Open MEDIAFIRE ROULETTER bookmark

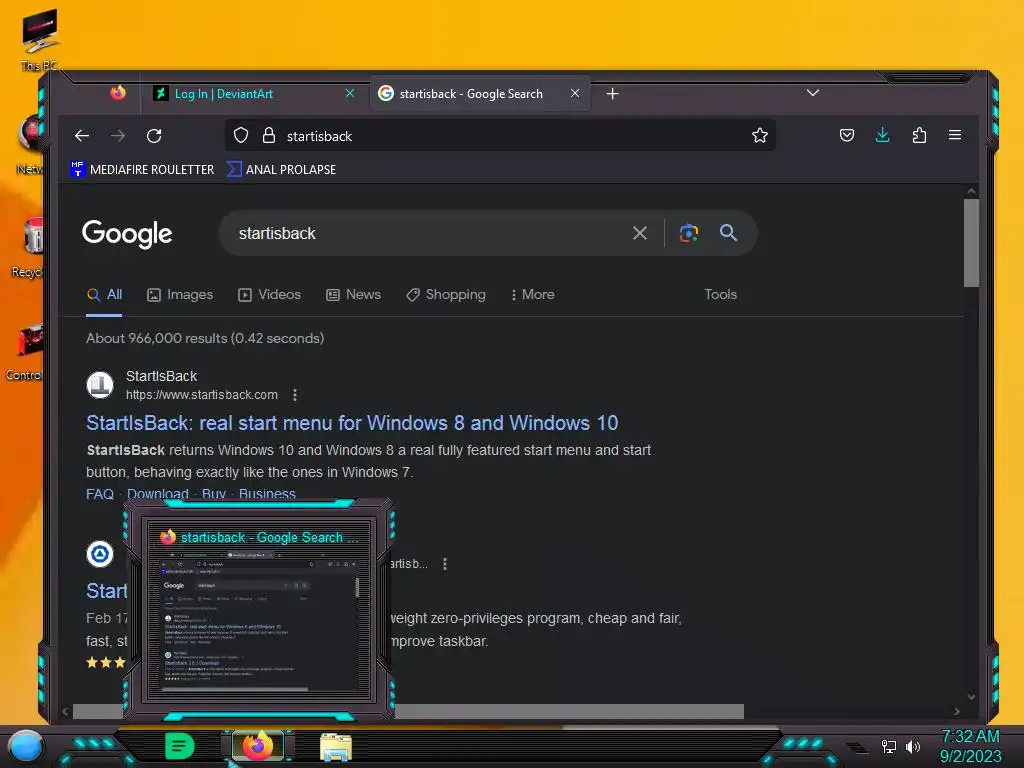click(142, 170)
